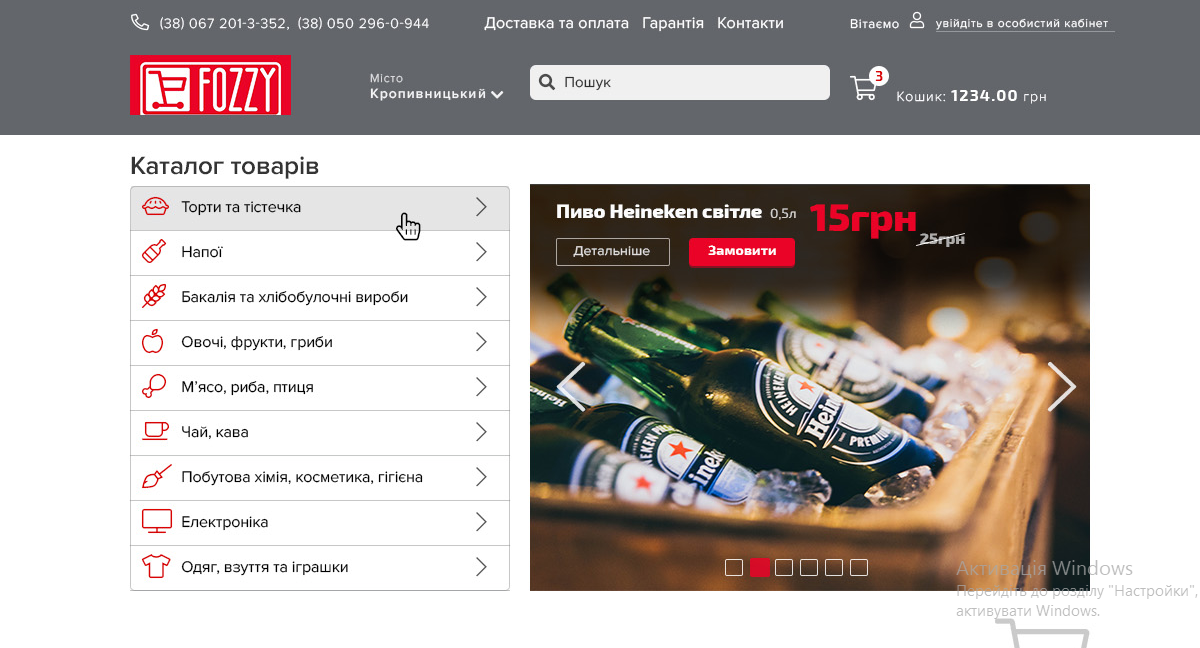1200x648 pixels.
Task: Click увійдіть в особистий кабінет link
Action: click(1024, 24)
